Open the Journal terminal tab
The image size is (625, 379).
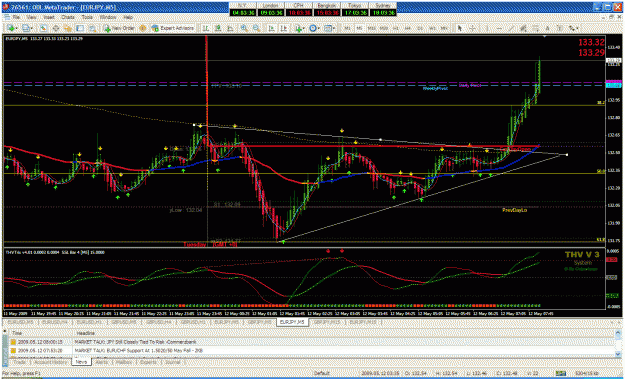pyautogui.click(x=173, y=362)
